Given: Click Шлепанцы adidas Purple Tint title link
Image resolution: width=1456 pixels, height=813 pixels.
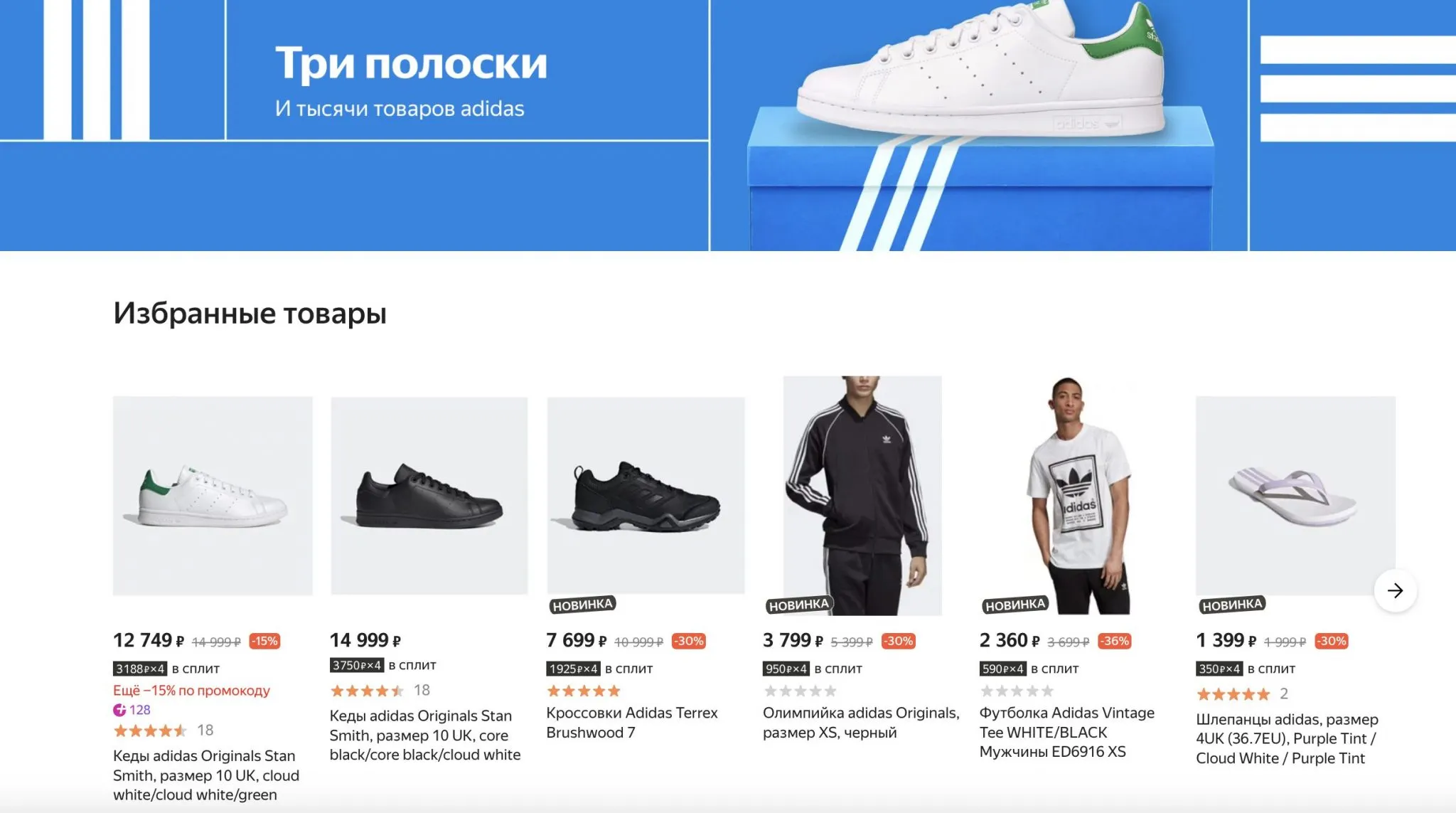Looking at the screenshot, I should (1287, 738).
